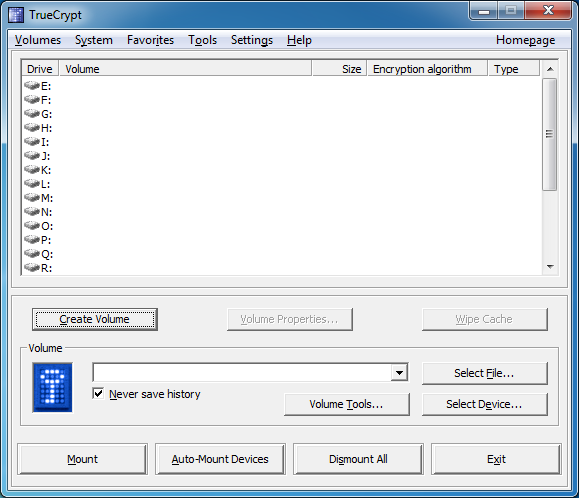Select the R: drive icon

click(x=32, y=268)
